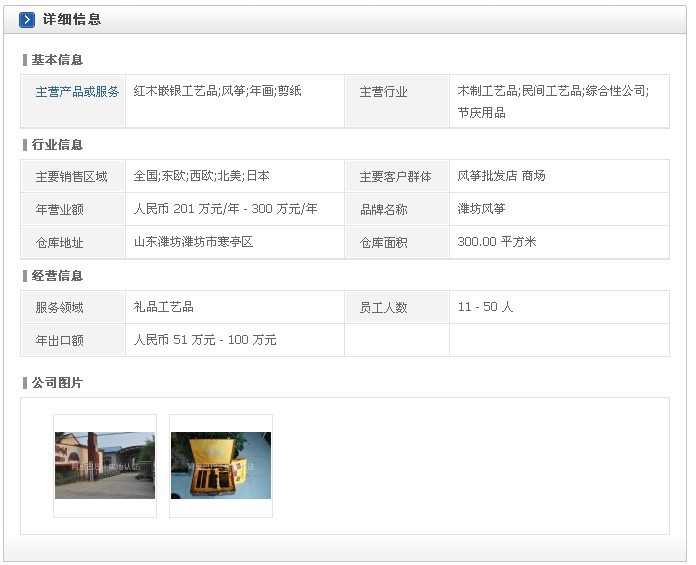This screenshot has height=565, width=696.
Task: Click the 全国;东欧;西欧 sales region value
Action: [x=202, y=176]
